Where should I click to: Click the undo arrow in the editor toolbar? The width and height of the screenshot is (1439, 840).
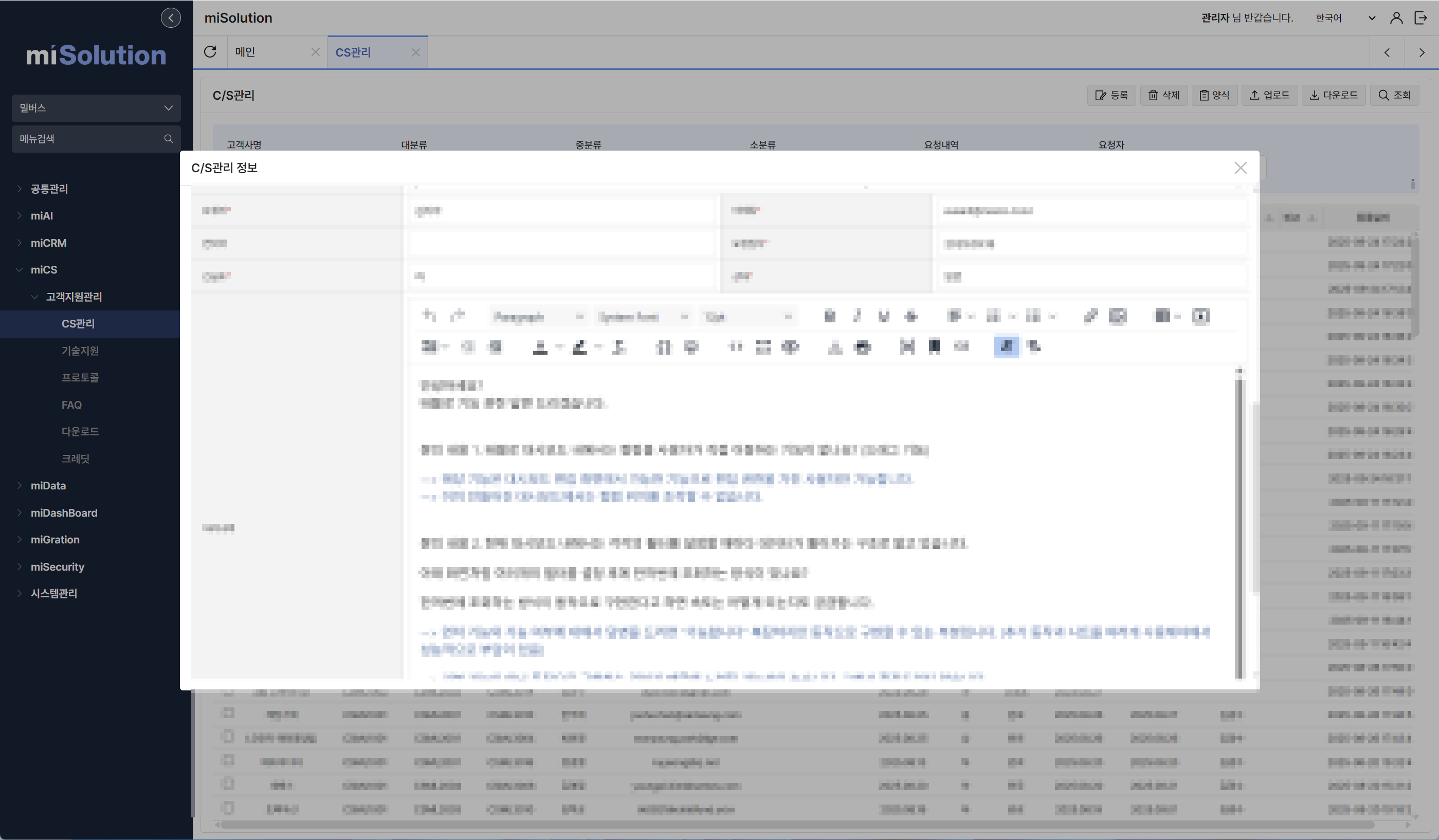coord(429,316)
